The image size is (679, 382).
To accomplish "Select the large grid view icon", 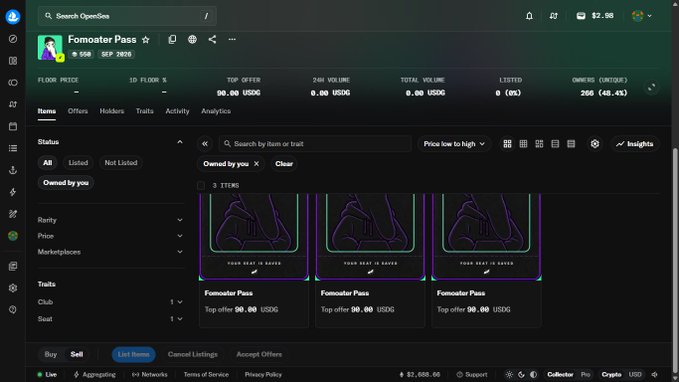I will pos(508,144).
